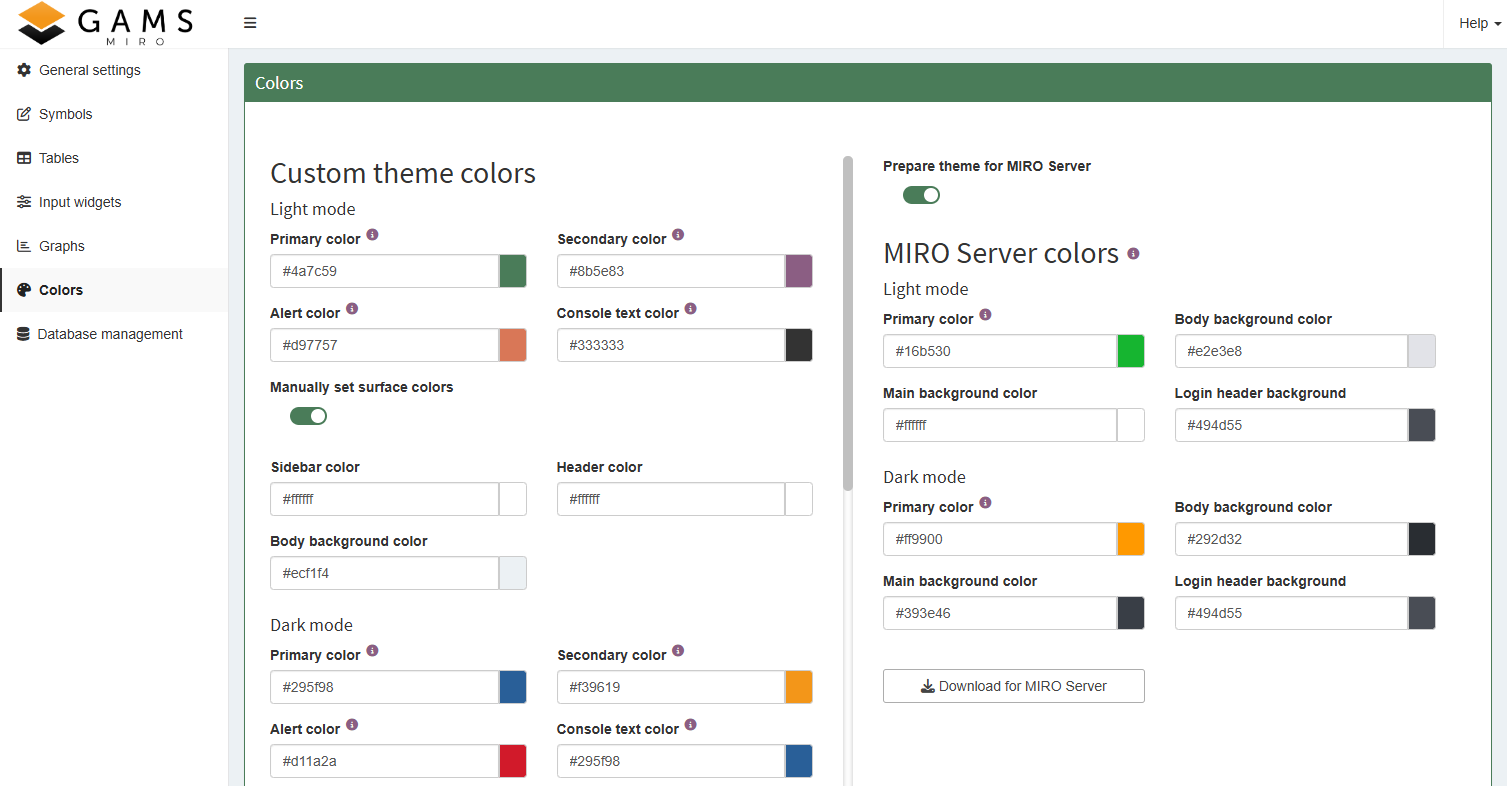Click info icon next to dark mode Alert color

pos(352,725)
